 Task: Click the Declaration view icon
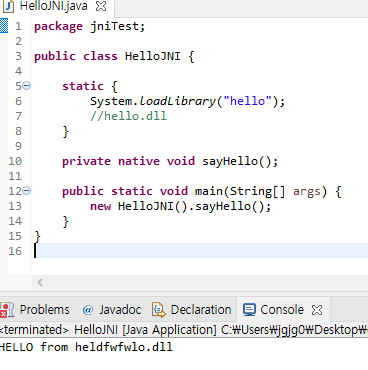click(159, 310)
